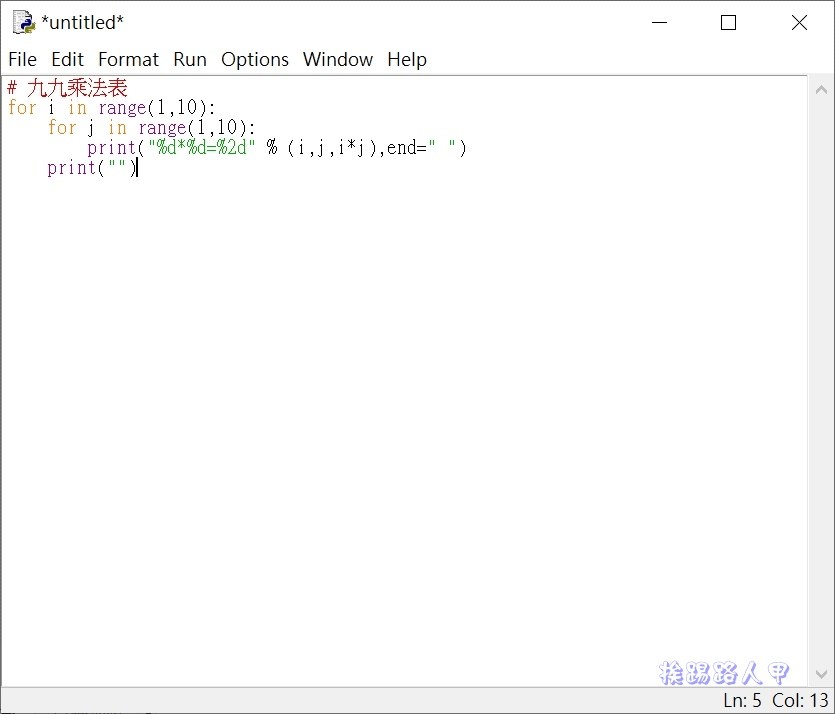835x714 pixels.
Task: Open the File menu
Action: click(x=22, y=59)
